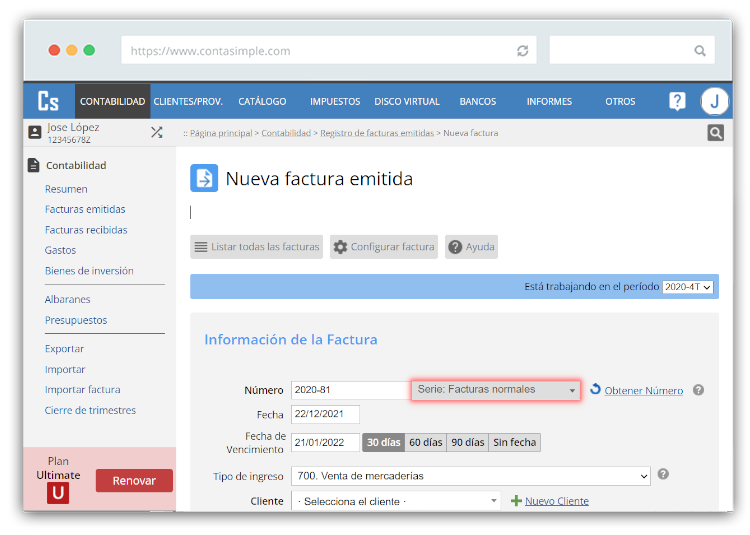The height and width of the screenshot is (535, 750).
Task: Select the 30 días due-date option
Action: pyautogui.click(x=384, y=442)
